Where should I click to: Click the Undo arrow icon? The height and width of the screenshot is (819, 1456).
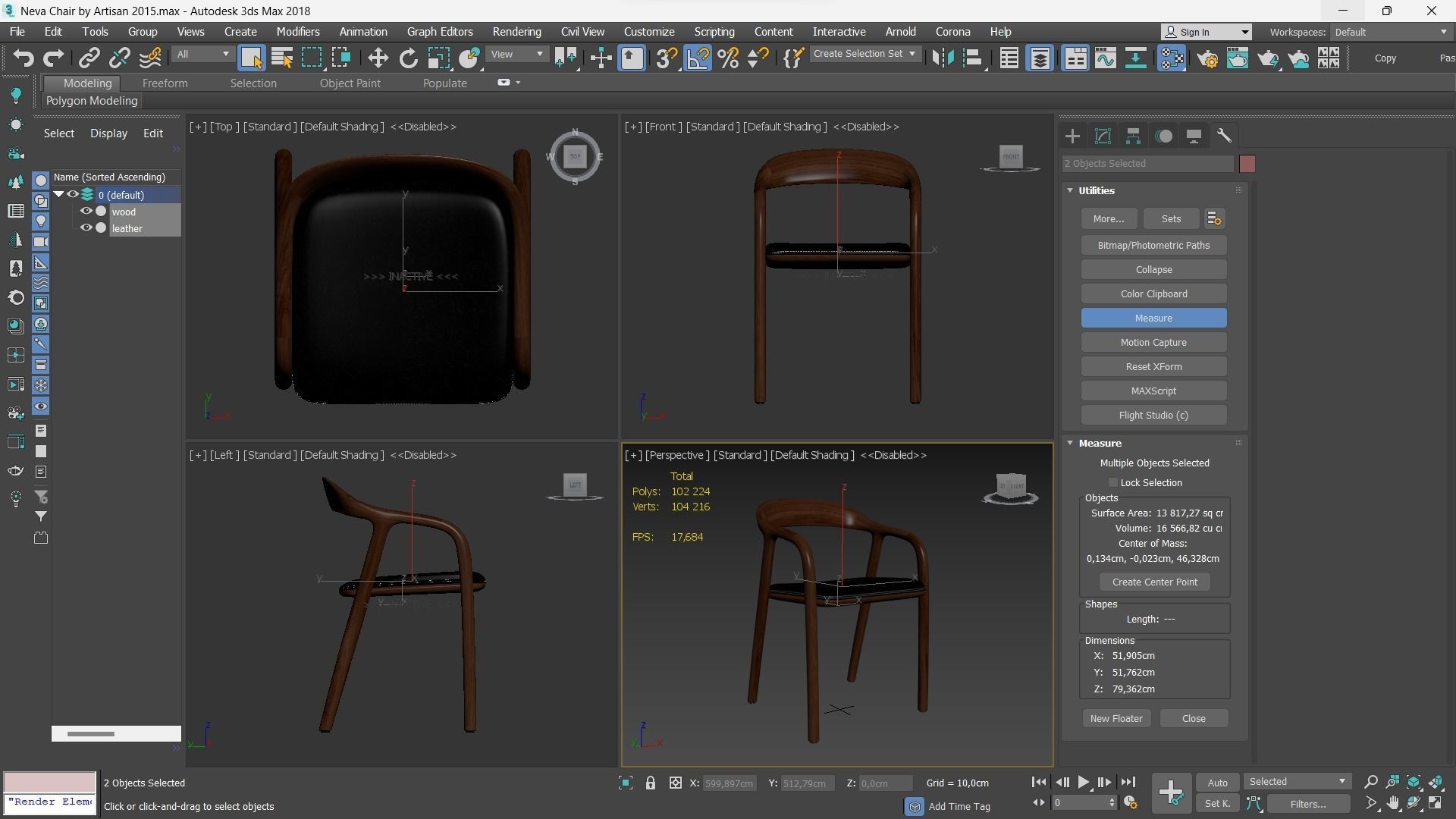click(x=24, y=58)
